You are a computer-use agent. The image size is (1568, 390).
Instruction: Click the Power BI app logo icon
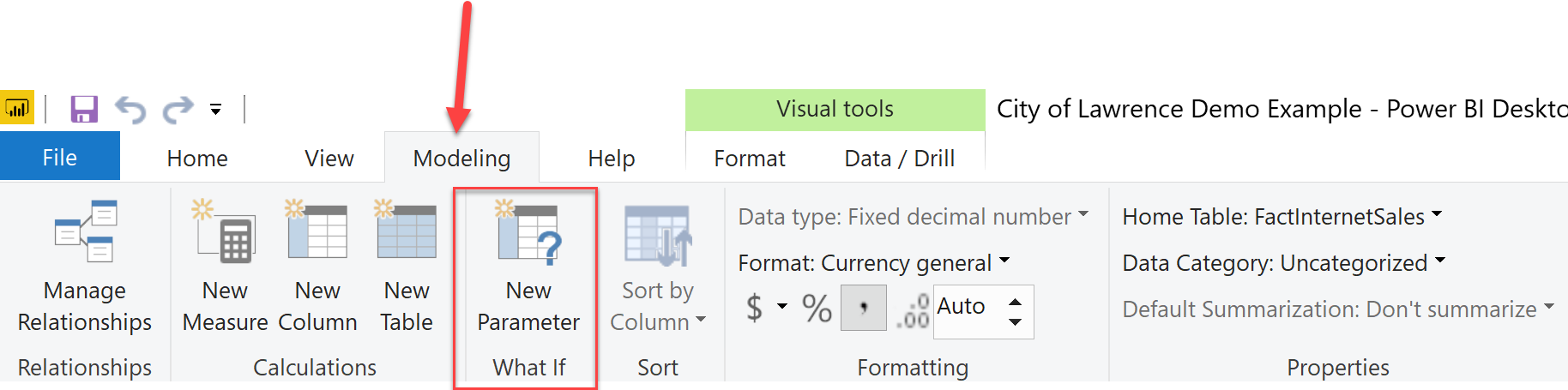(16, 109)
